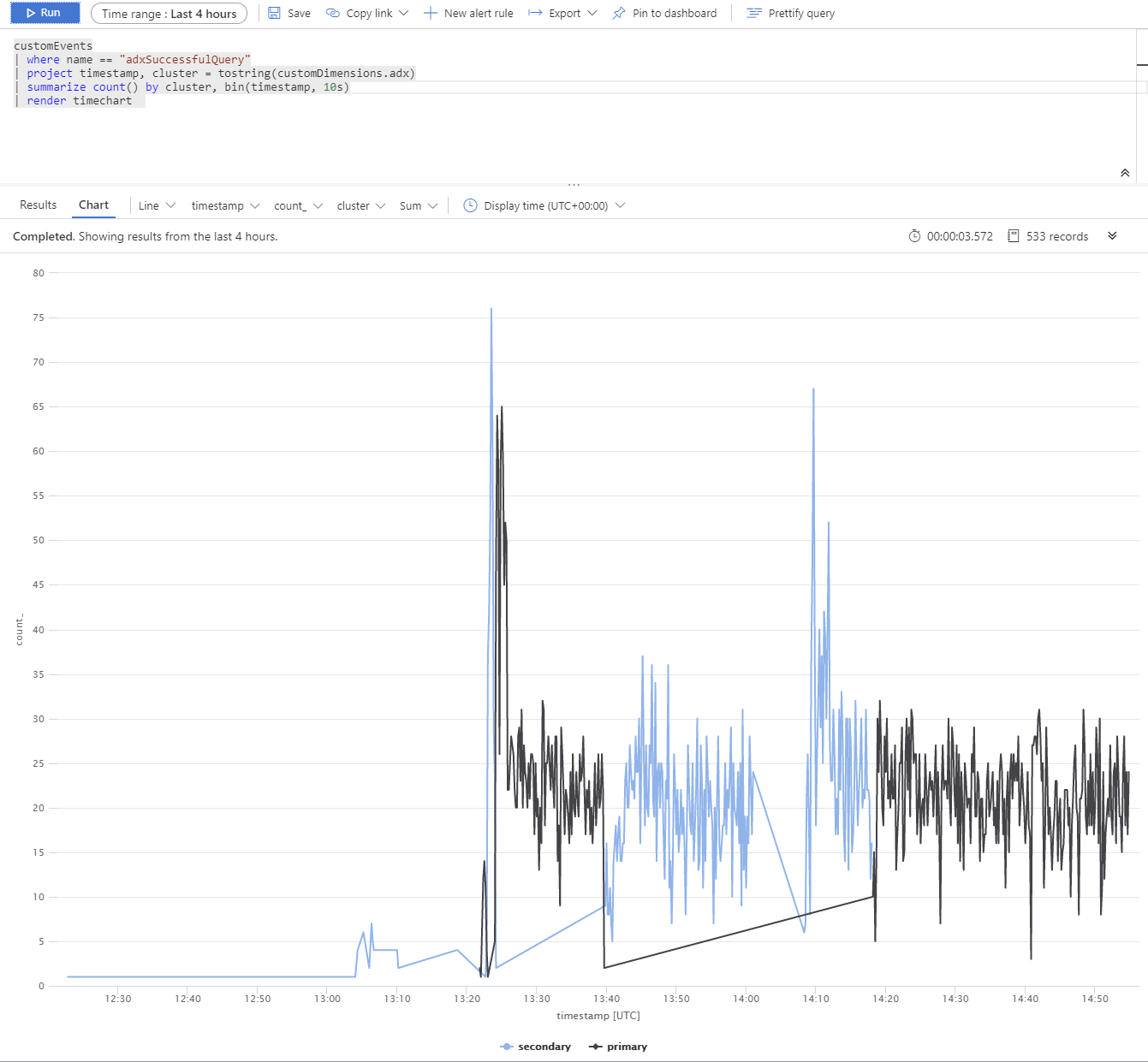
Task: Toggle the secondary series in legend
Action: pos(536,1047)
